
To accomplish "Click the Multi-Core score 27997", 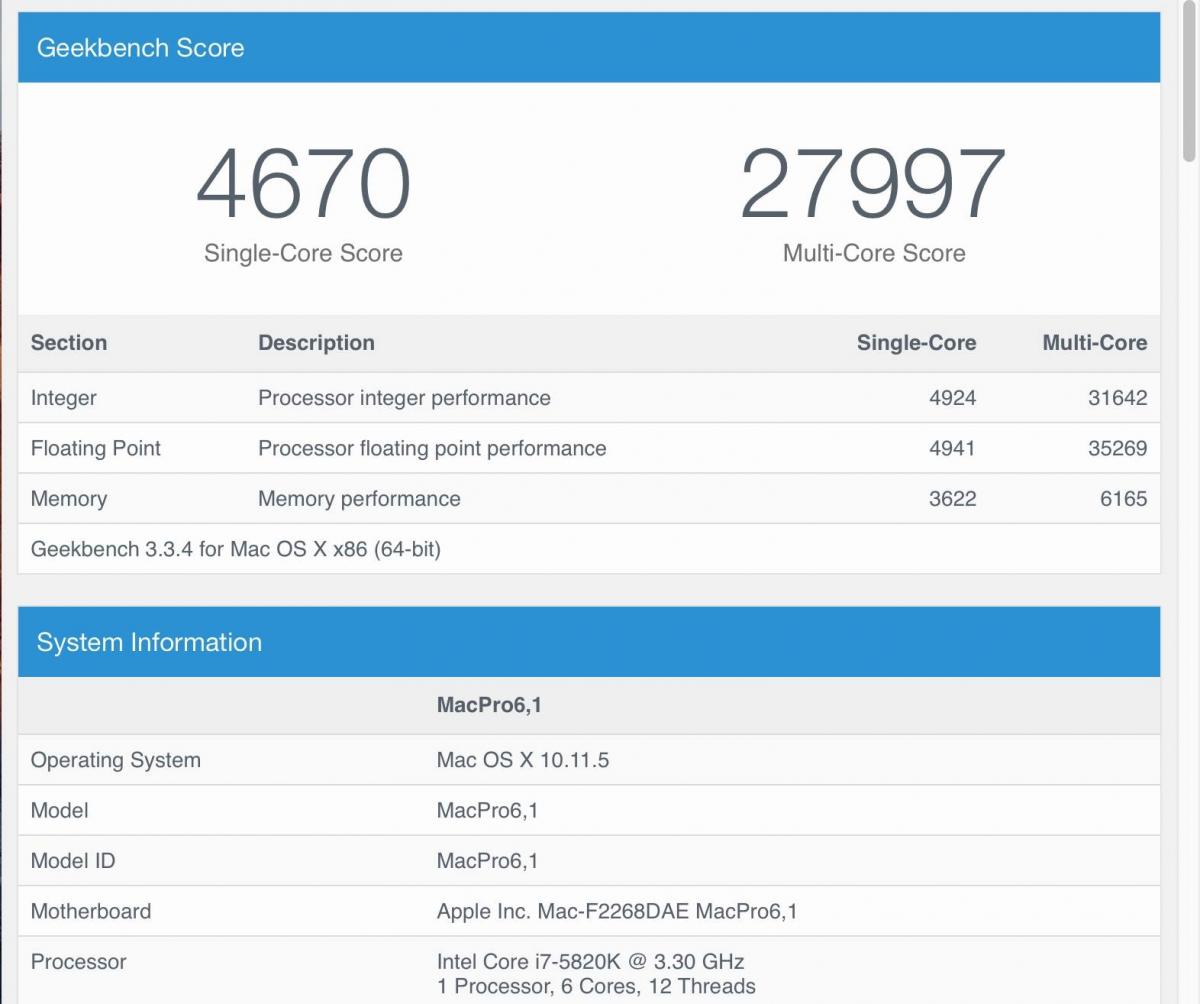I will coord(873,185).
